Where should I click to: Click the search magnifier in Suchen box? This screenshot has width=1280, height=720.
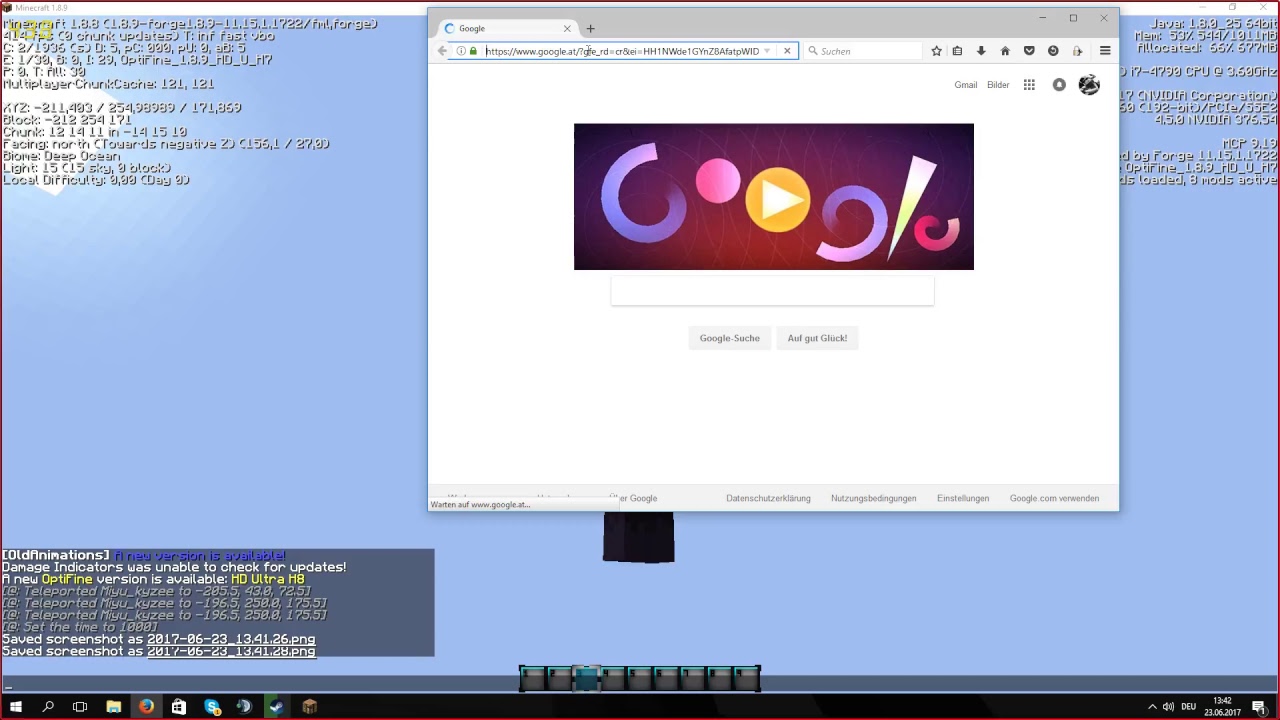(x=812, y=51)
